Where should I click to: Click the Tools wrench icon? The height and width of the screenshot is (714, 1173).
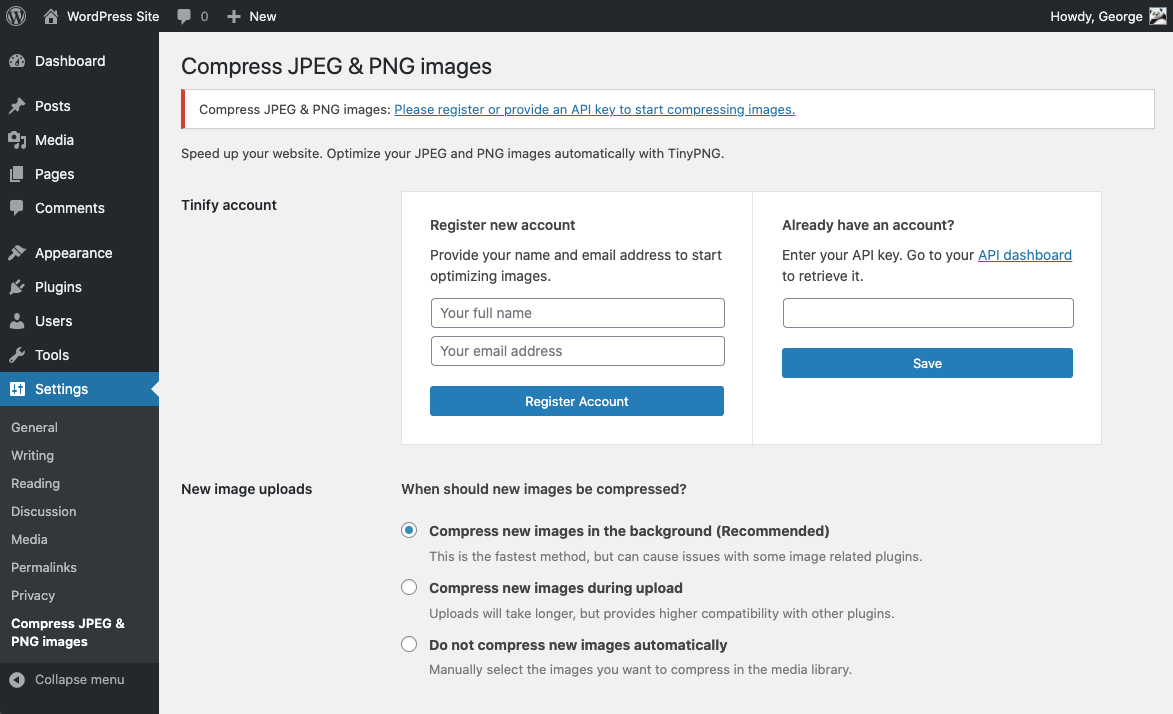tap(17, 355)
